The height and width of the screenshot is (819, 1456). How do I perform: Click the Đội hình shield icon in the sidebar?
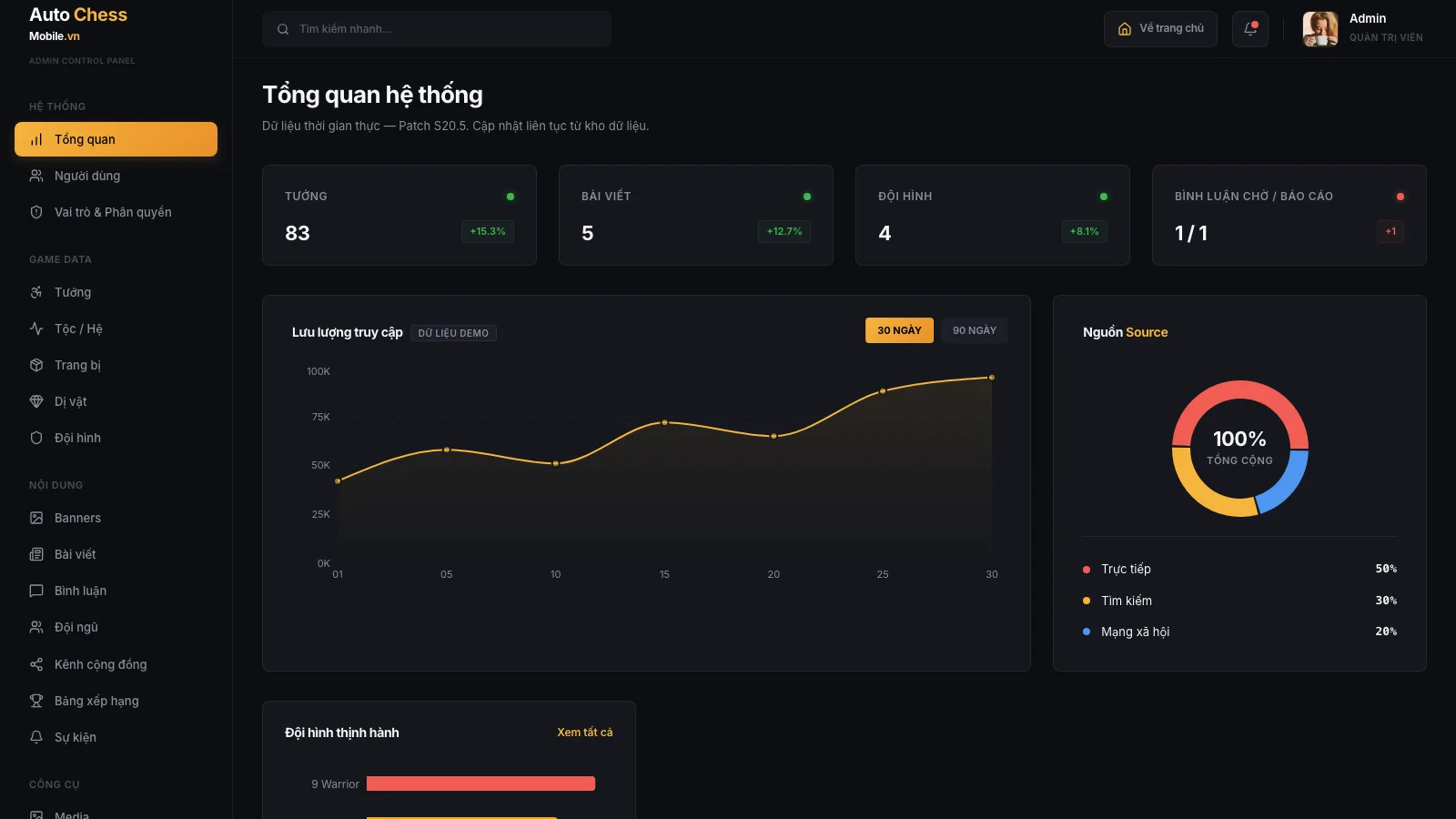pyautogui.click(x=36, y=438)
